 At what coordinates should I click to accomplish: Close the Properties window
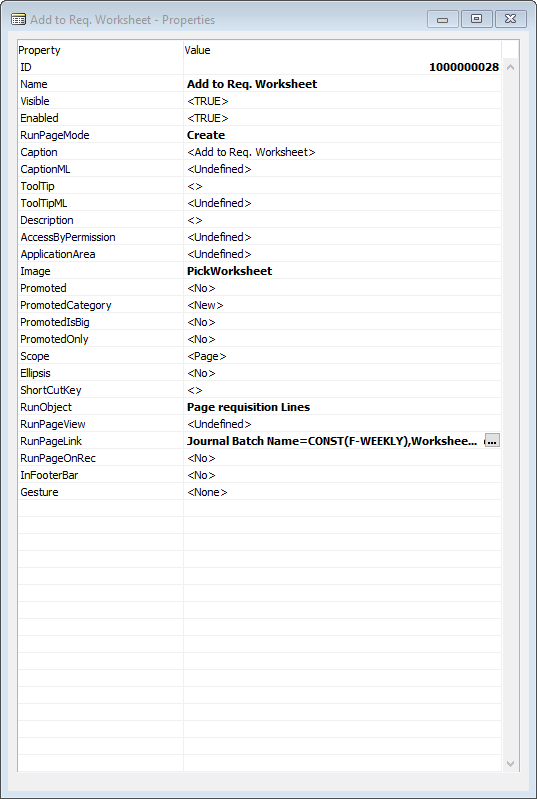click(x=511, y=19)
